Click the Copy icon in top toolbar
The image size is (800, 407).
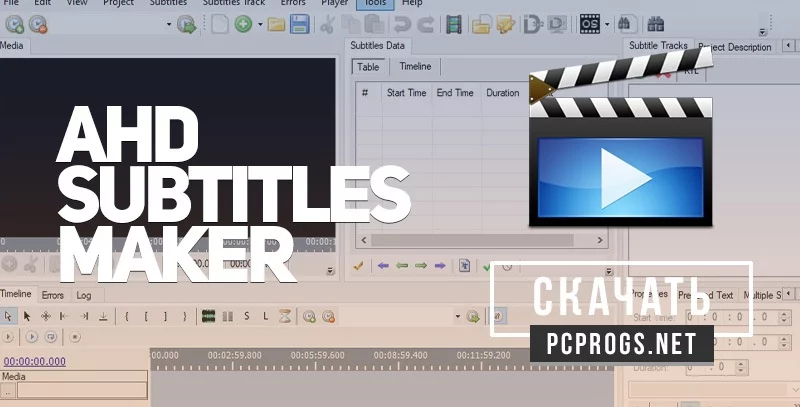[351, 24]
